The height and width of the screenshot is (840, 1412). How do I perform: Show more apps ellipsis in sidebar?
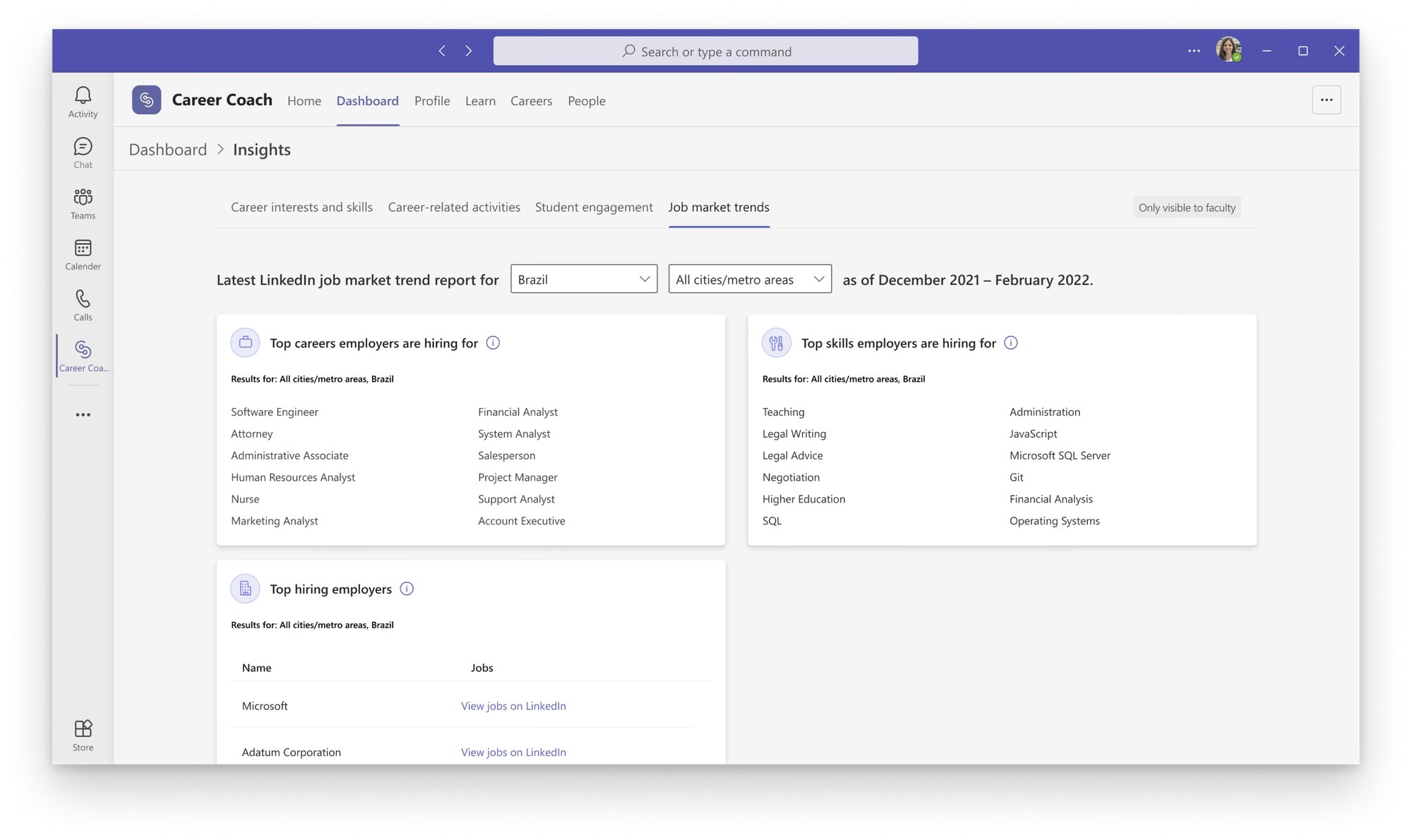[x=83, y=414]
